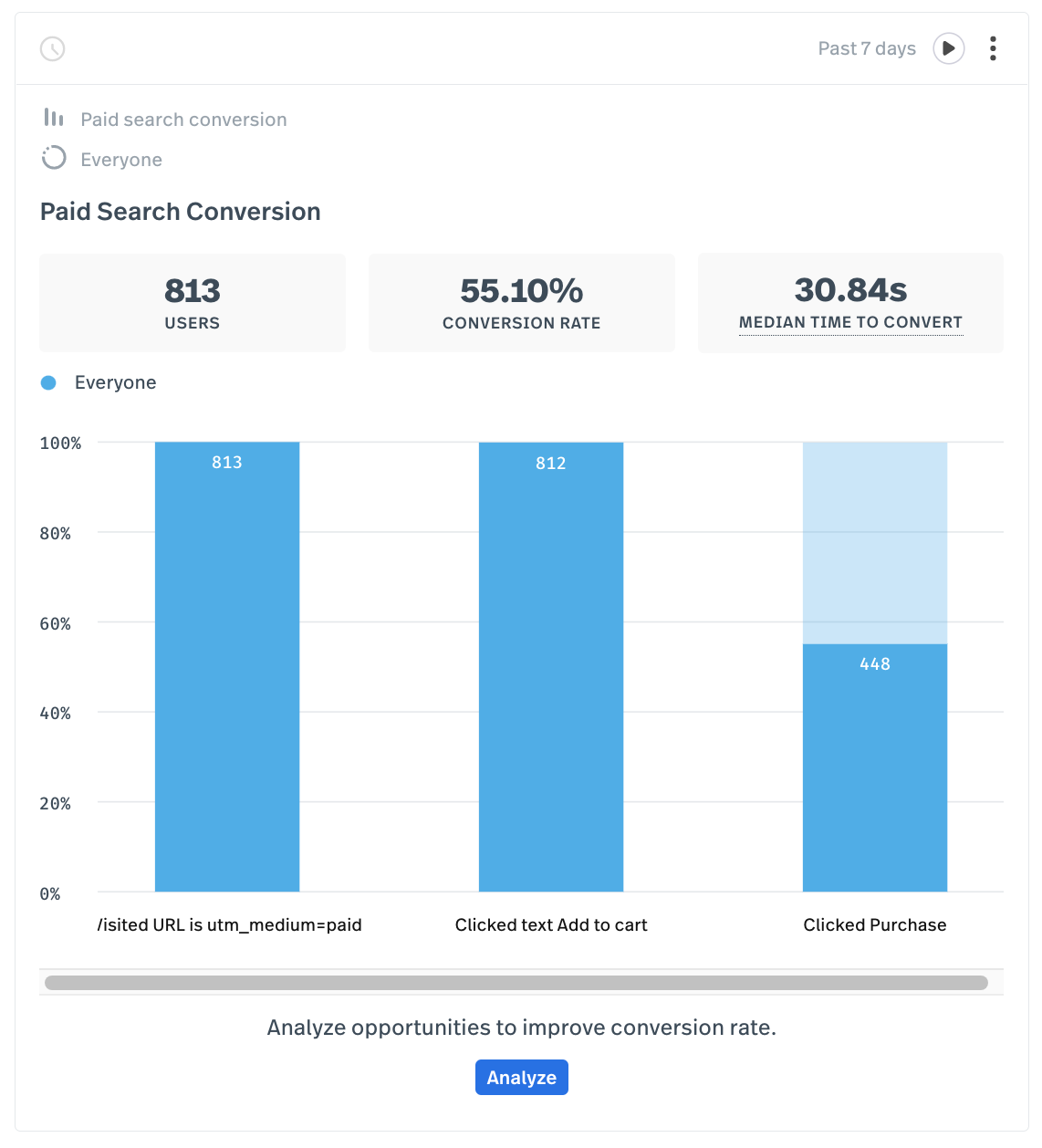The height and width of the screenshot is (1148, 1042).
Task: Click the bar labeled 812
Action: 550,666
